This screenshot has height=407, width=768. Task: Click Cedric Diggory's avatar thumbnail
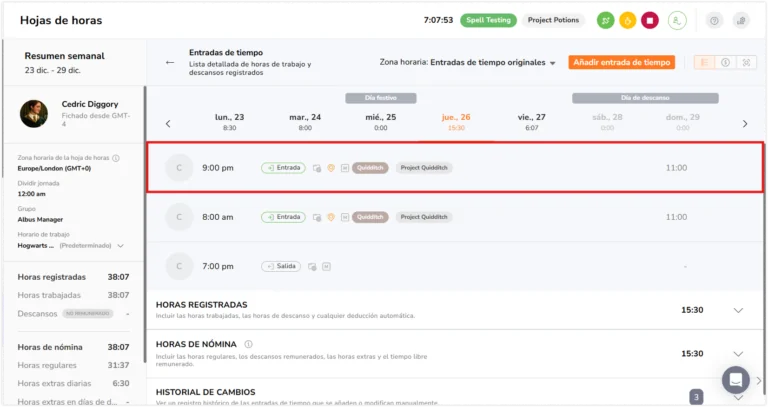pos(34,114)
